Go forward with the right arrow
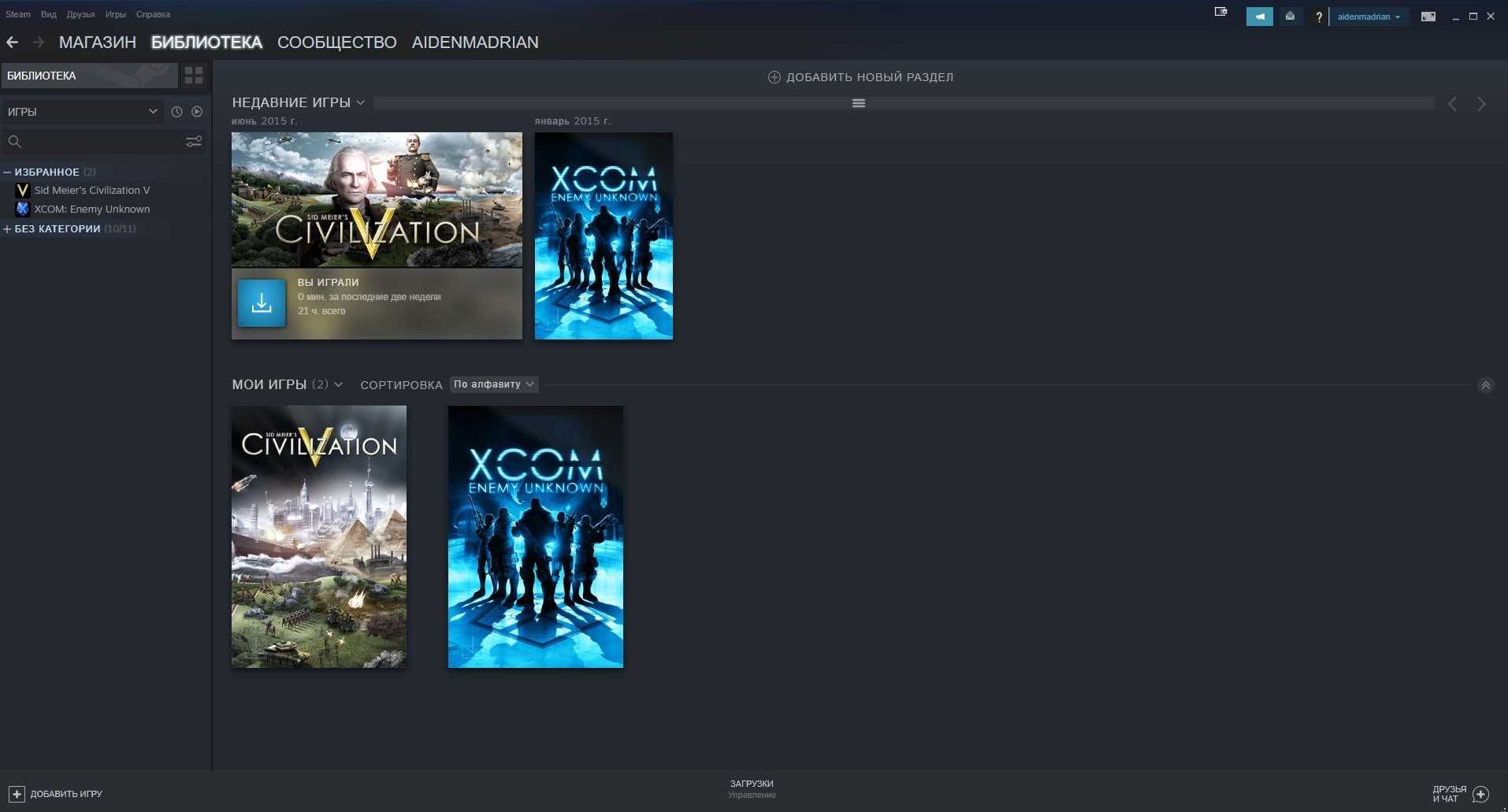The height and width of the screenshot is (812, 1508). point(38,43)
